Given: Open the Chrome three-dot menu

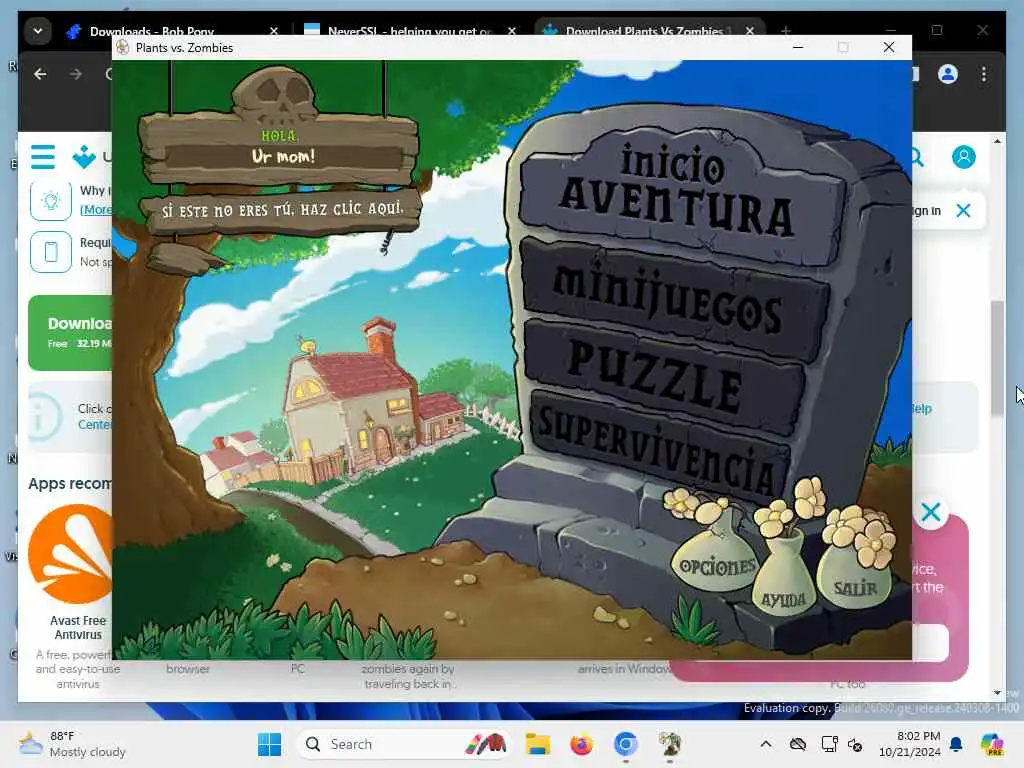Looking at the screenshot, I should pos(984,74).
